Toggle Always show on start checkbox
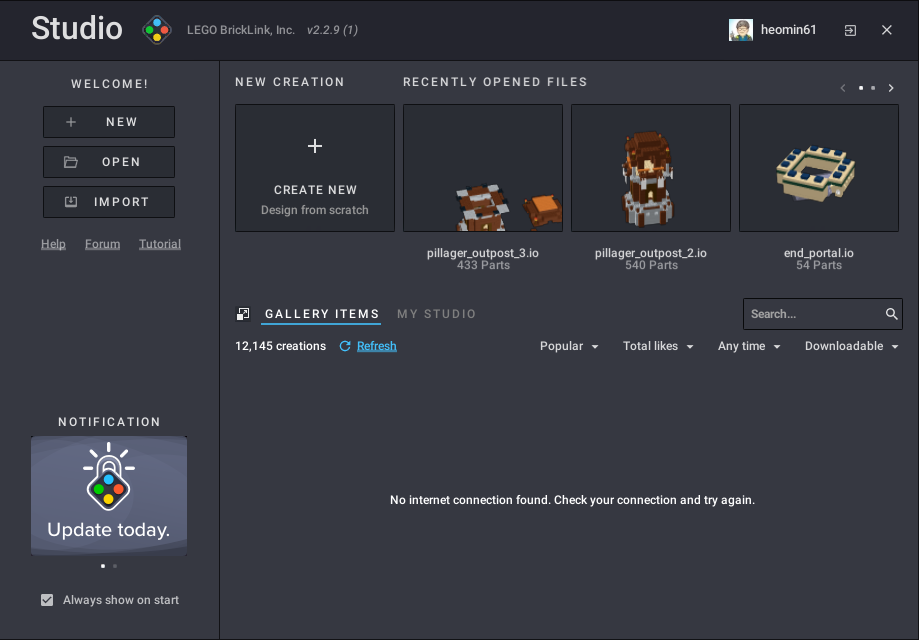 pos(47,600)
